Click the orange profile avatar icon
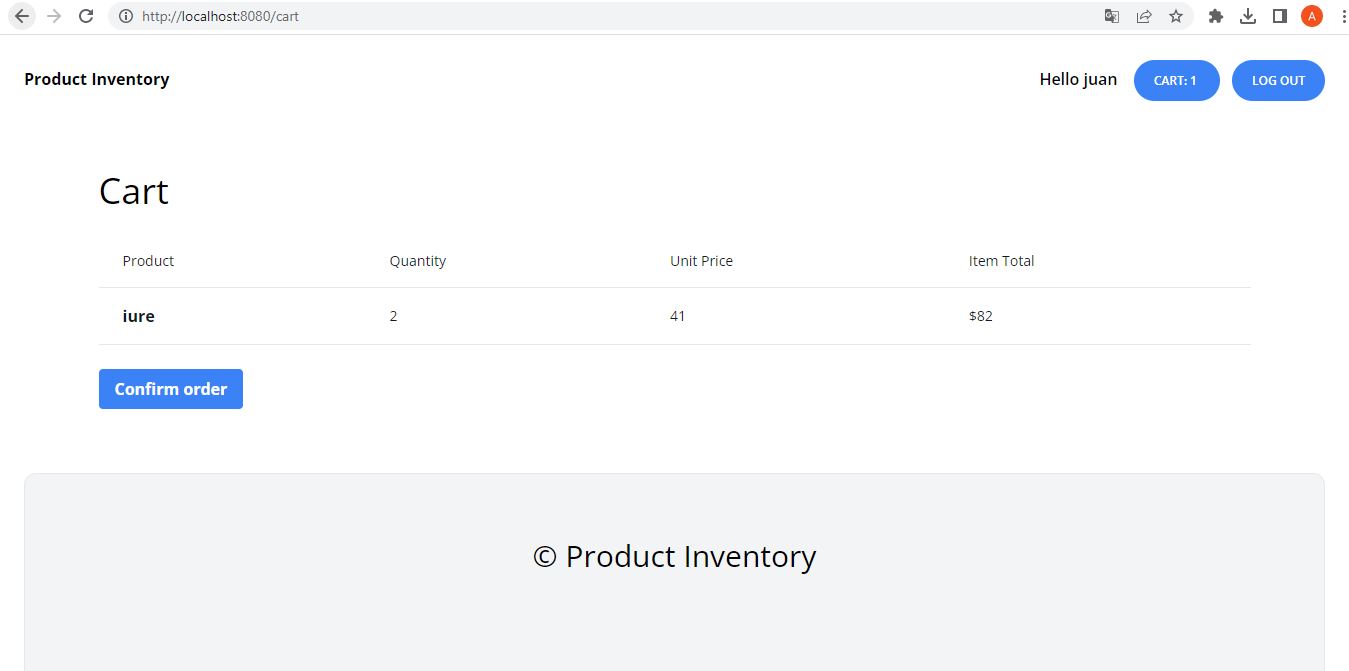 click(1311, 16)
